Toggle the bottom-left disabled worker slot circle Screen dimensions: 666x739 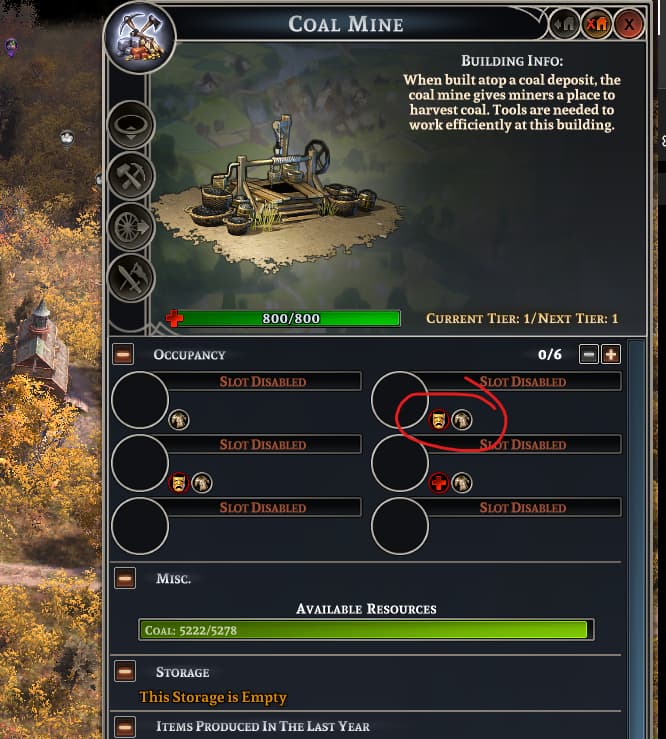(140, 526)
